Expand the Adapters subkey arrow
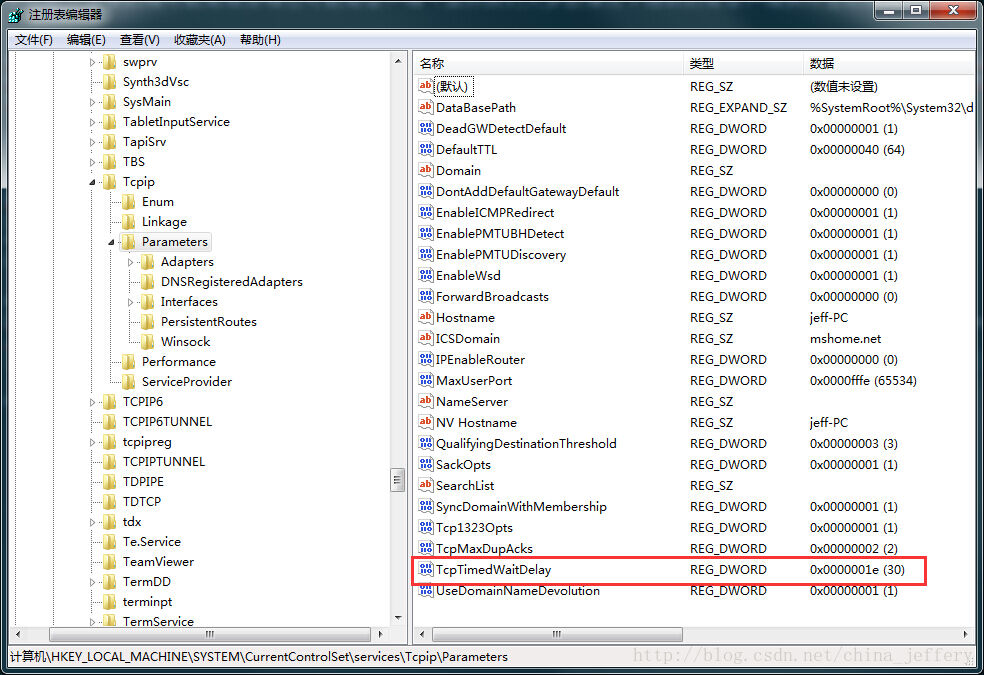This screenshot has width=984, height=675. (x=130, y=262)
